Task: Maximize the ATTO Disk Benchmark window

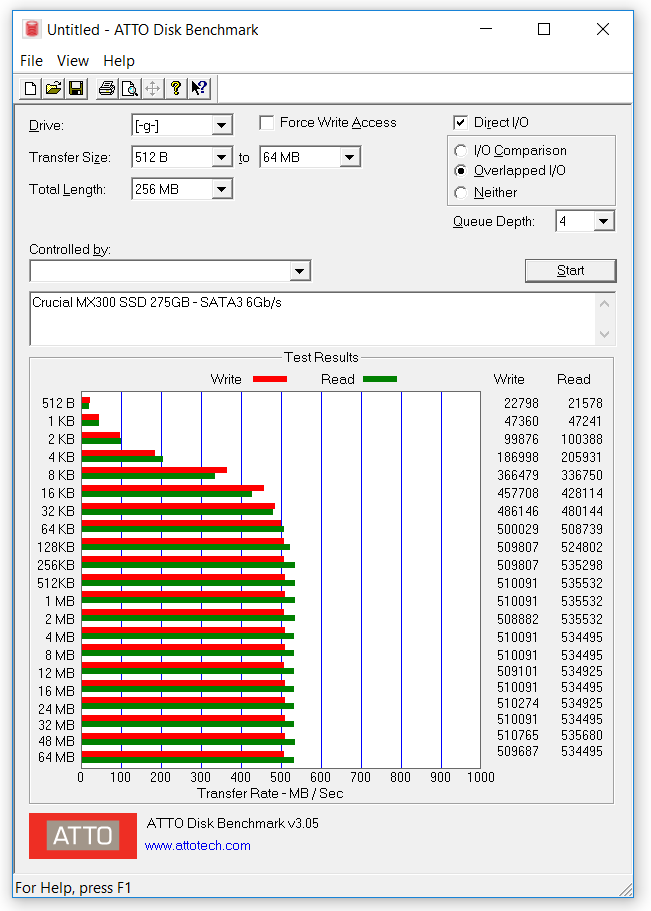Action: [x=544, y=29]
